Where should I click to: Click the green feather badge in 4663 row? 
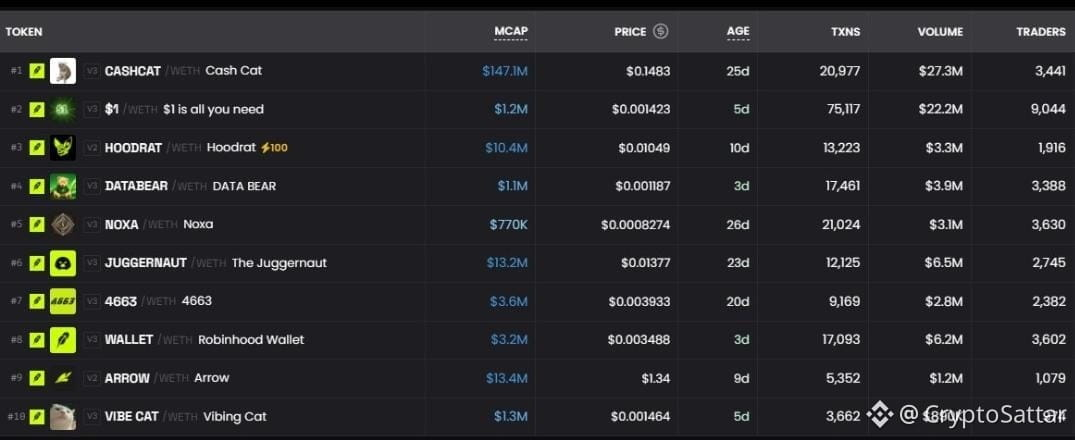(37, 301)
